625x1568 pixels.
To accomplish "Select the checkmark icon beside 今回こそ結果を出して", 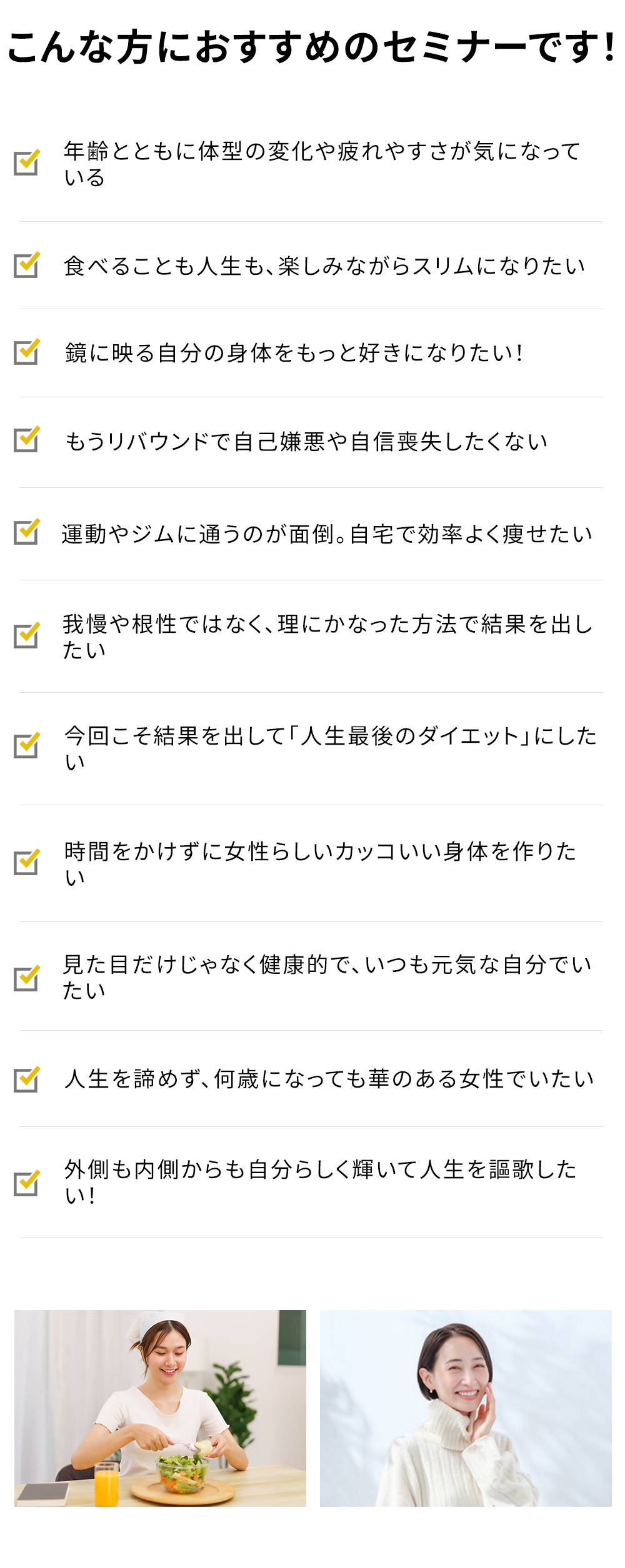I will [27, 745].
